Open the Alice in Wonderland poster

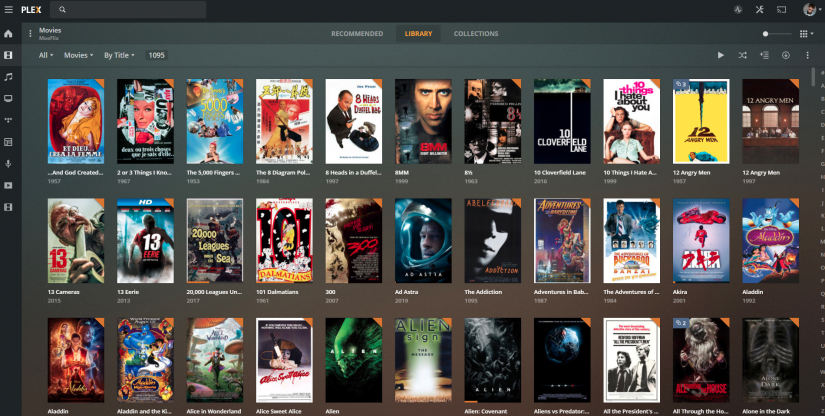(x=215, y=360)
